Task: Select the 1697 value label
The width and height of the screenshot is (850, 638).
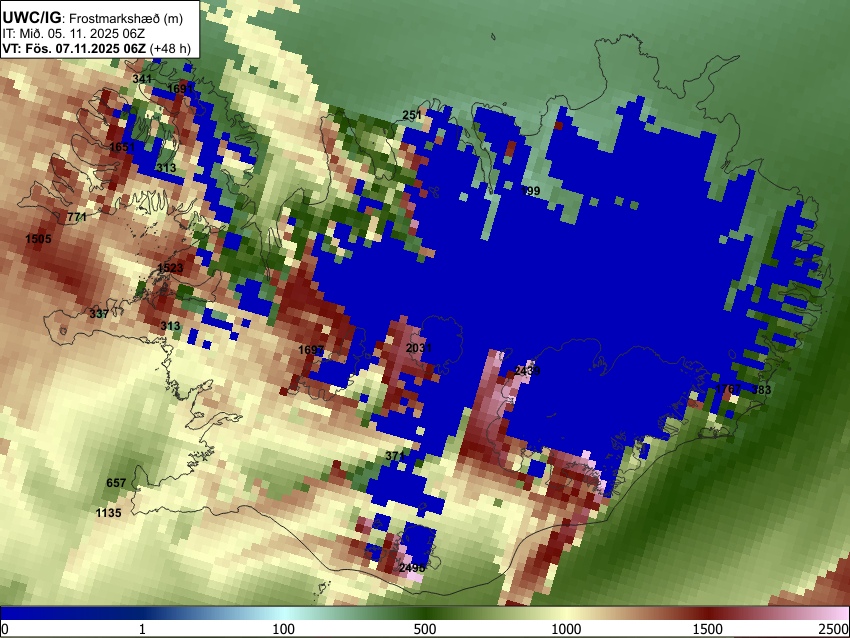Action: click(311, 350)
